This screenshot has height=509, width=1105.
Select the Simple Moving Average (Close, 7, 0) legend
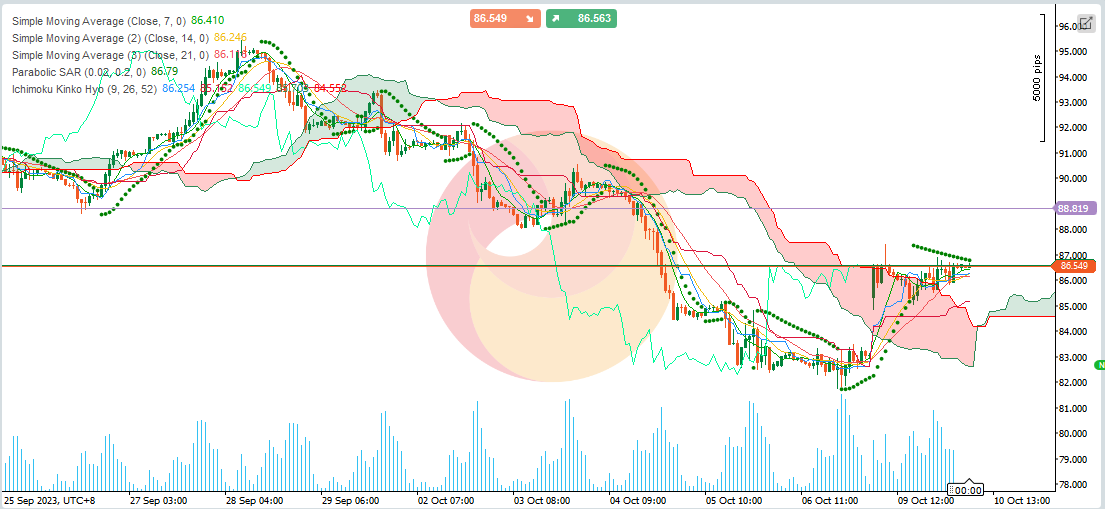[97, 21]
